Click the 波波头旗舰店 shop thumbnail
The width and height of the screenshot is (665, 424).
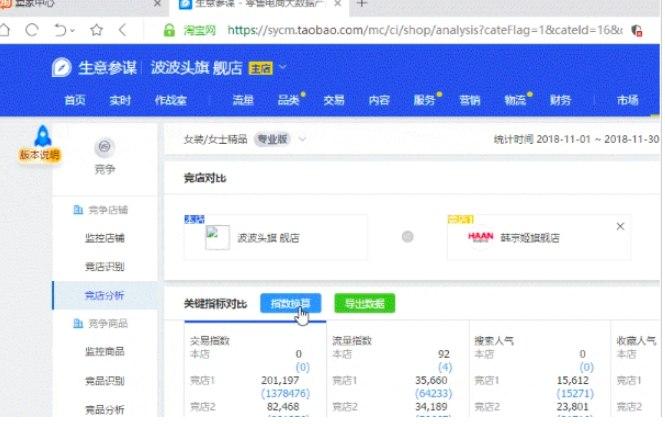point(217,237)
